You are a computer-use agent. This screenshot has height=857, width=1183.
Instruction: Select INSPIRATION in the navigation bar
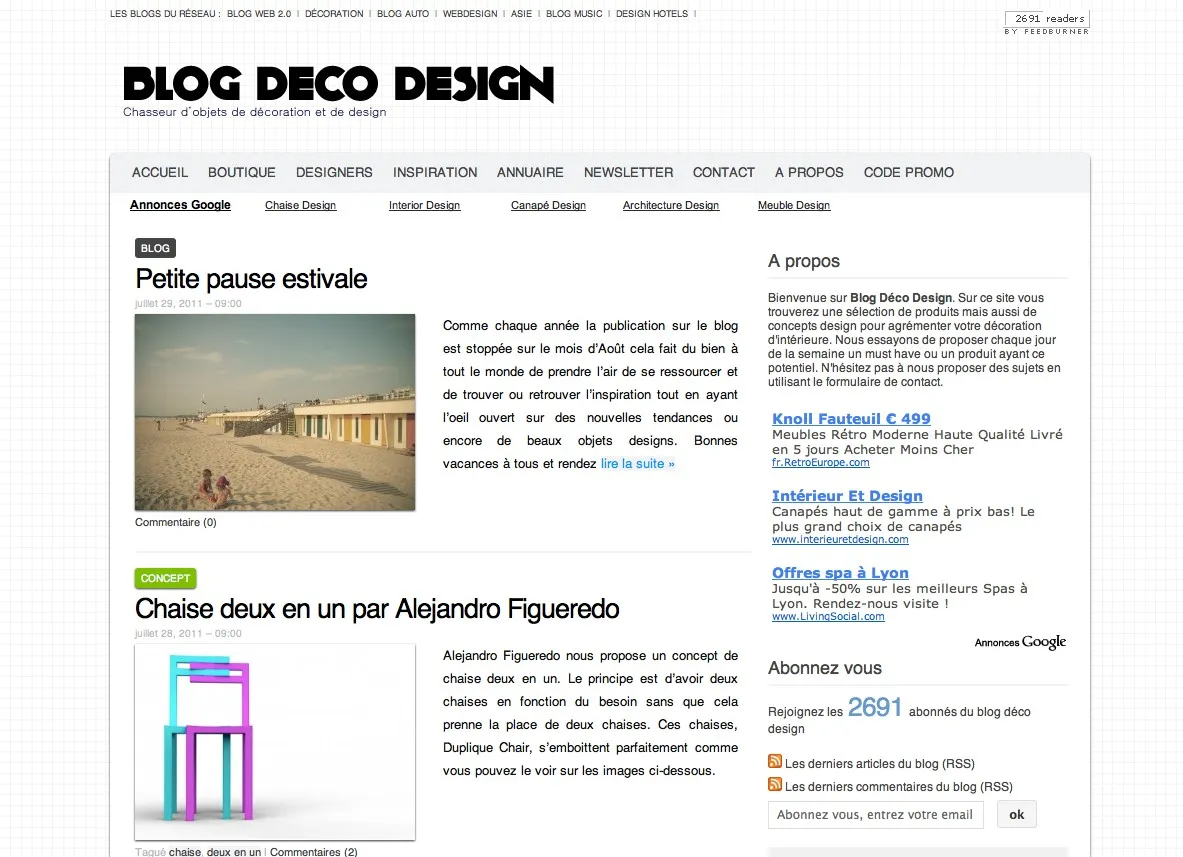point(435,173)
